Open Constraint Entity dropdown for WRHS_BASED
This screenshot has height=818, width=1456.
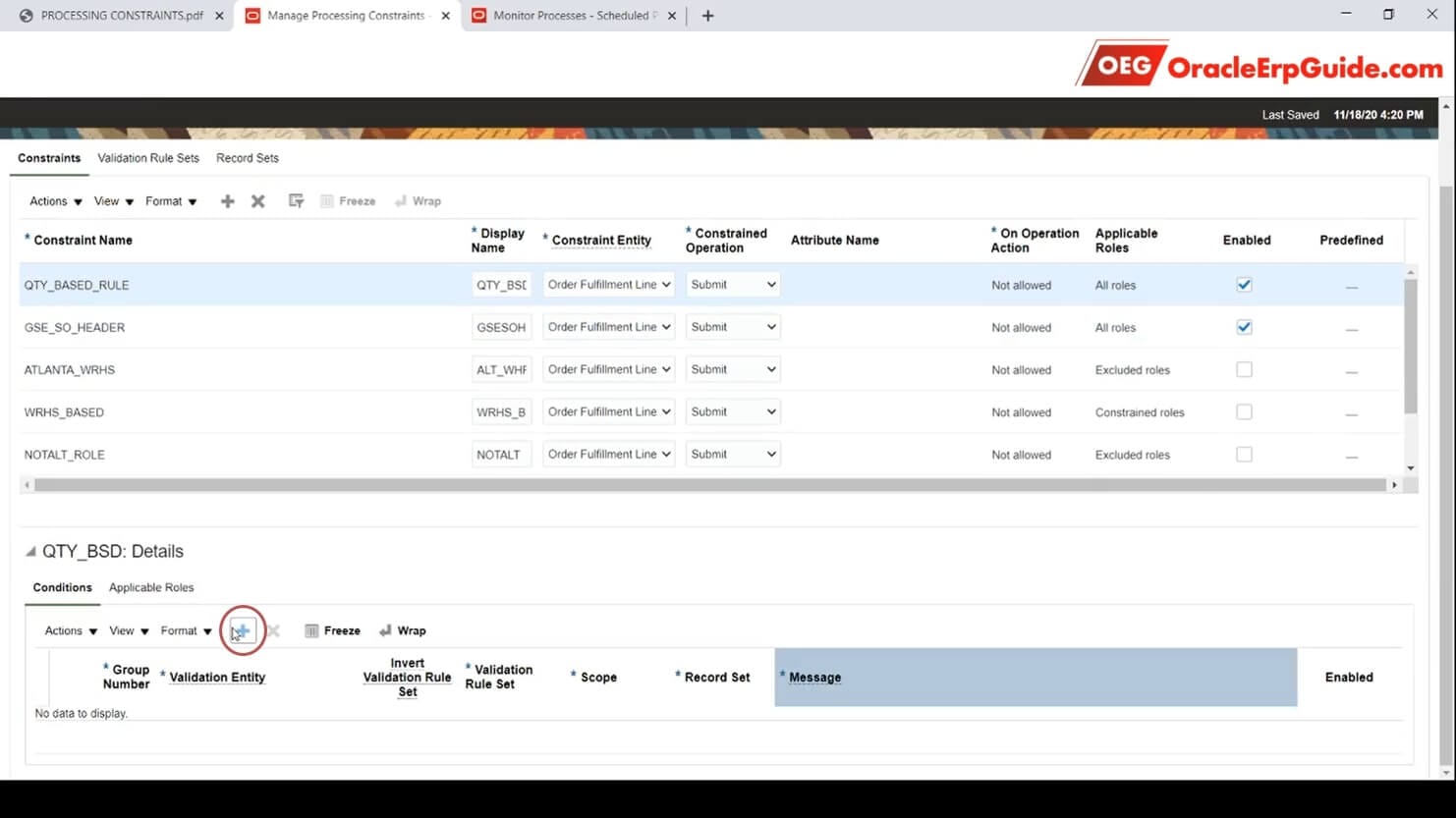point(609,411)
